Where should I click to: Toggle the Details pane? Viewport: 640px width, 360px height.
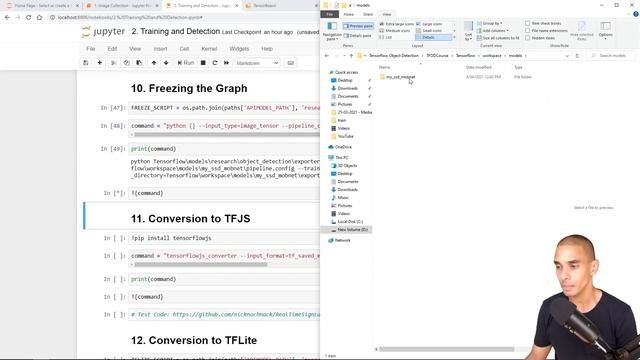(358, 36)
